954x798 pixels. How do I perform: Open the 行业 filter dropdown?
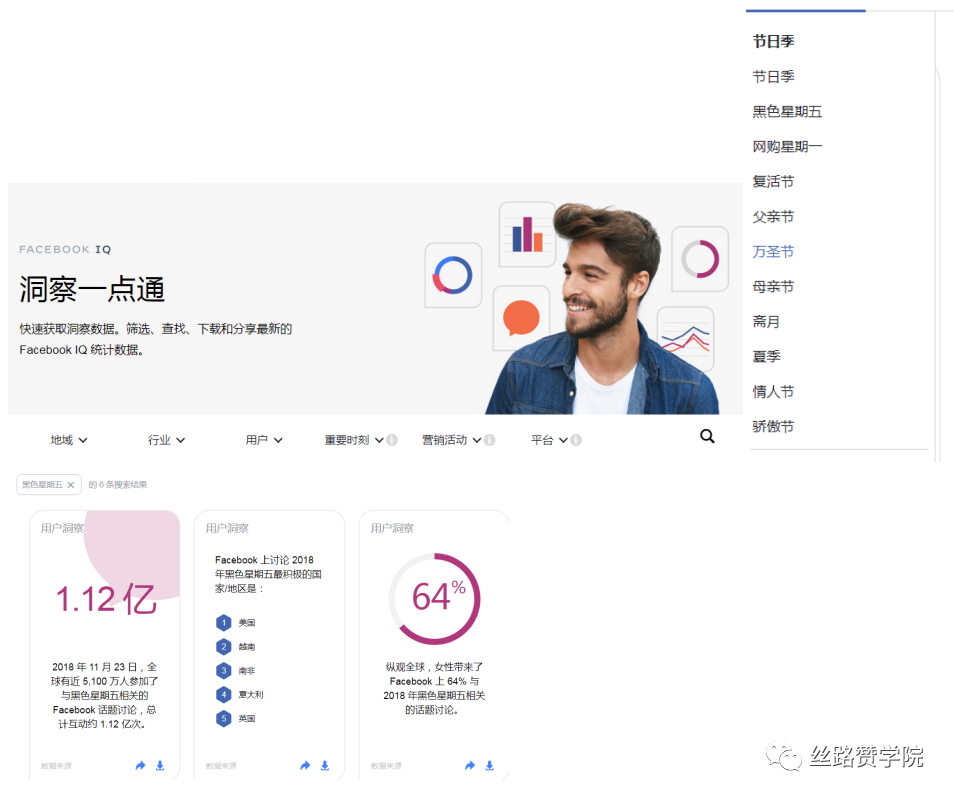point(167,440)
